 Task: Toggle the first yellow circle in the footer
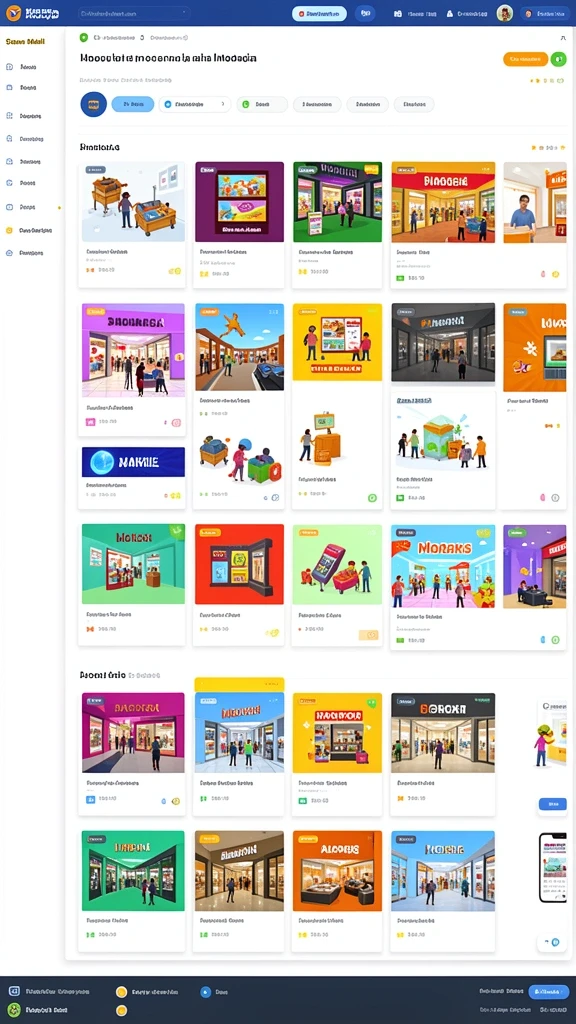(121, 992)
